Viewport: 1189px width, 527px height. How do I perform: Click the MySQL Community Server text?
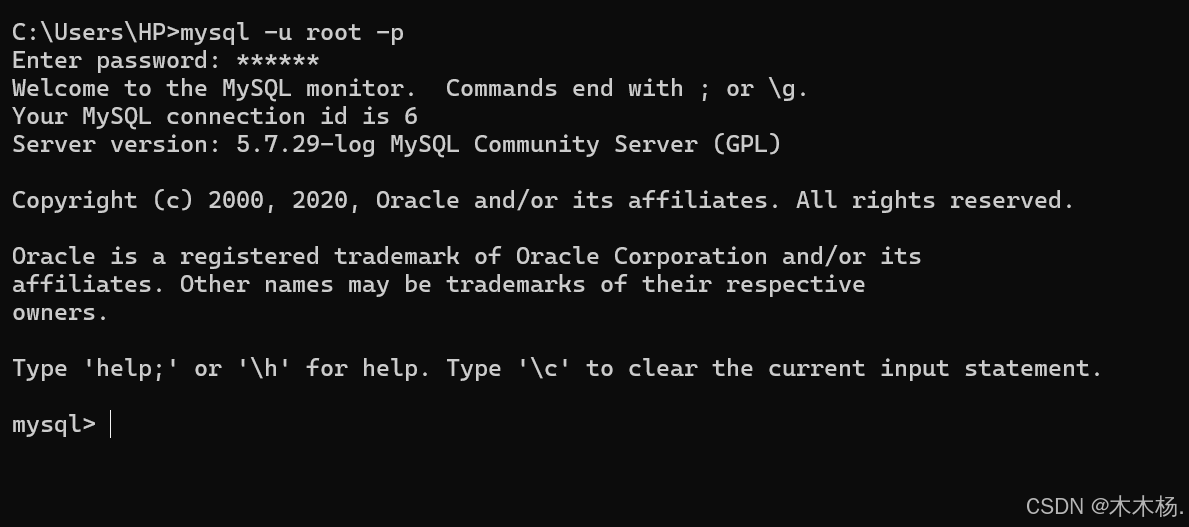544,144
